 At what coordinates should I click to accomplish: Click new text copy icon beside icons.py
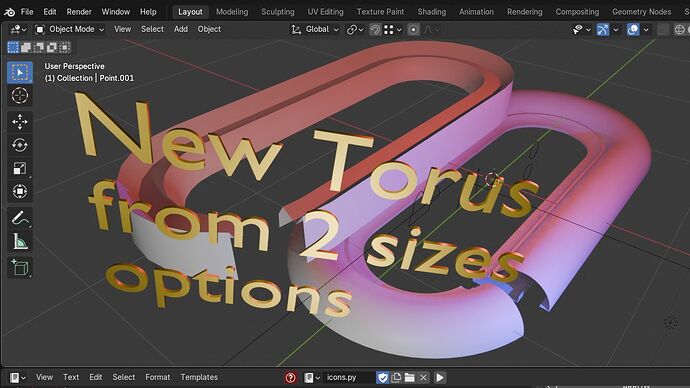[x=396, y=377]
